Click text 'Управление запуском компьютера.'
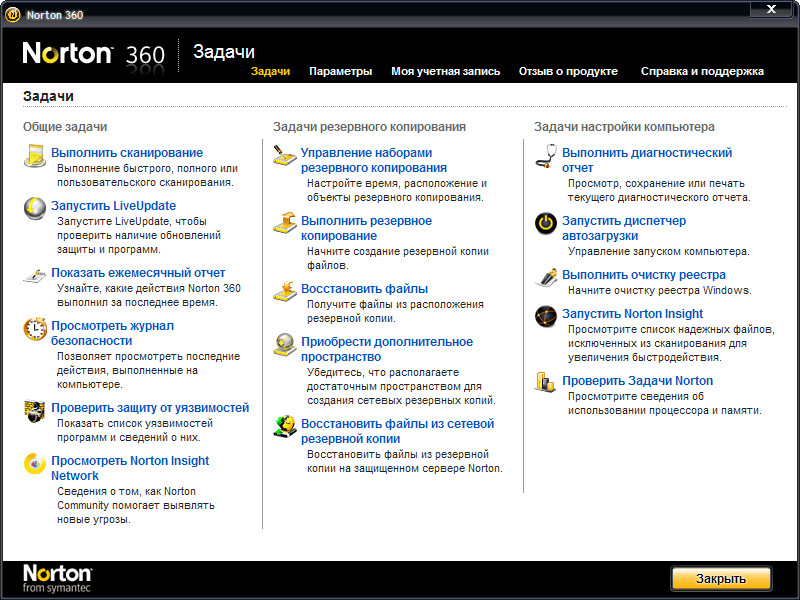 click(658, 252)
